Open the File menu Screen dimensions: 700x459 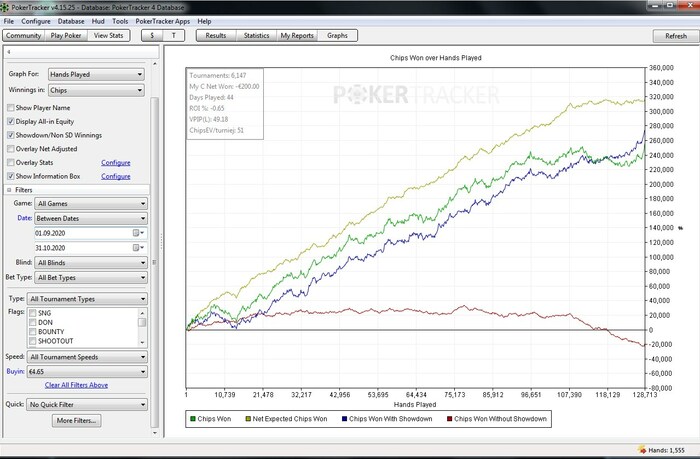pyautogui.click(x=8, y=21)
